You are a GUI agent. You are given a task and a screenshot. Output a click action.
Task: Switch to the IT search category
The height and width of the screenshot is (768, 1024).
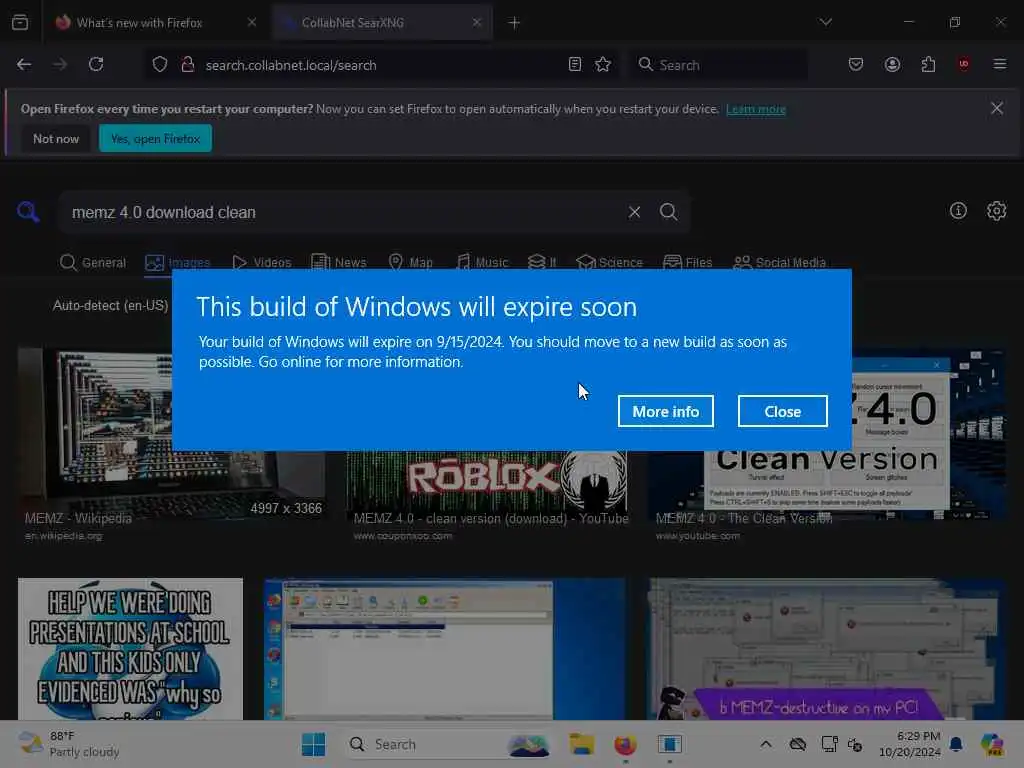point(542,263)
